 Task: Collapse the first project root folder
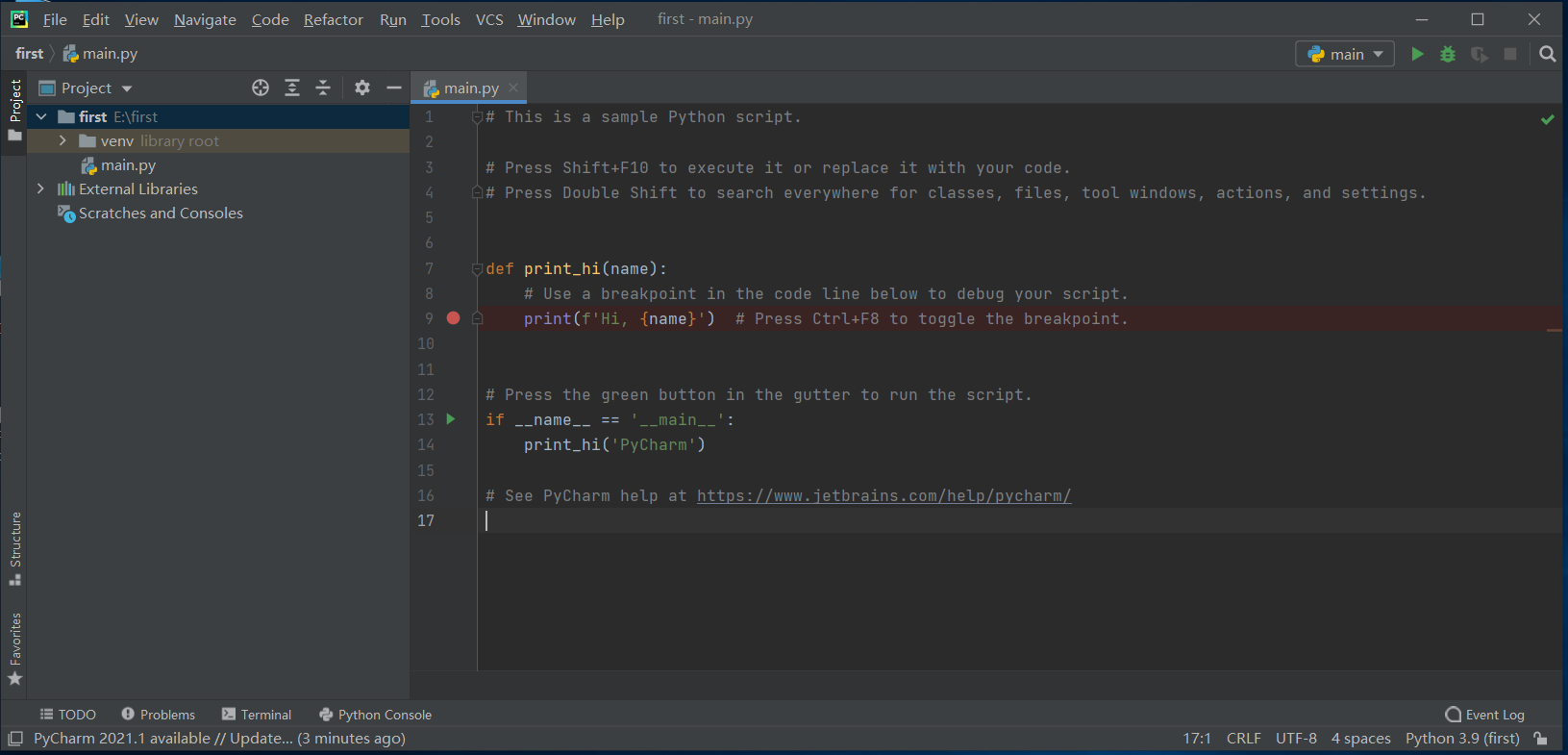tap(41, 116)
